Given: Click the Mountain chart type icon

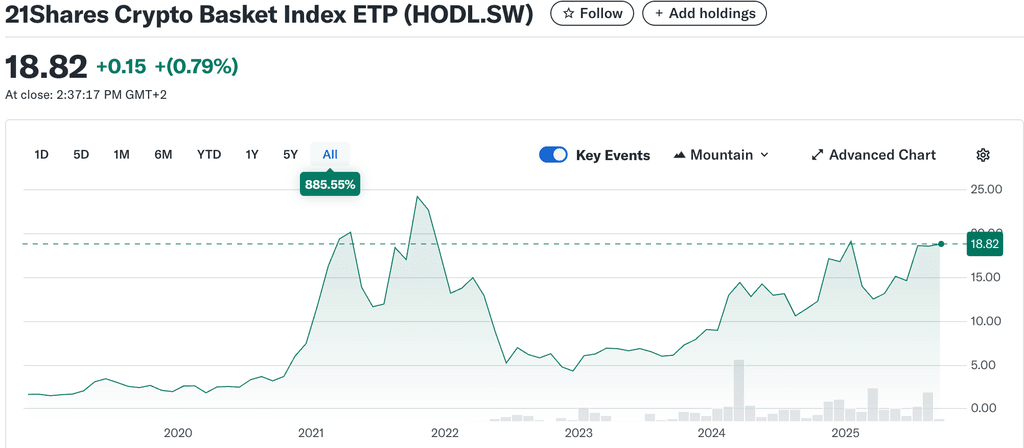Looking at the screenshot, I should [680, 155].
